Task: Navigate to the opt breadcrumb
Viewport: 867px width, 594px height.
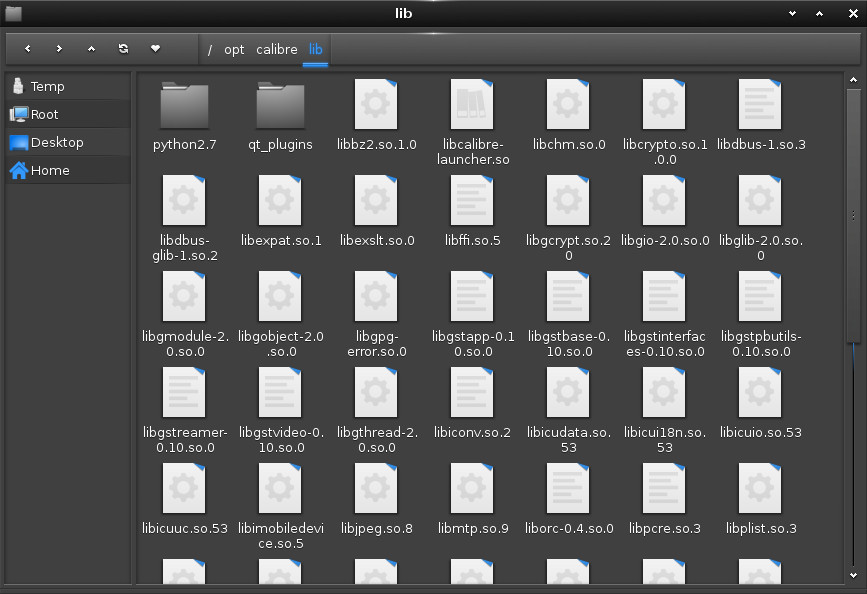Action: [234, 49]
